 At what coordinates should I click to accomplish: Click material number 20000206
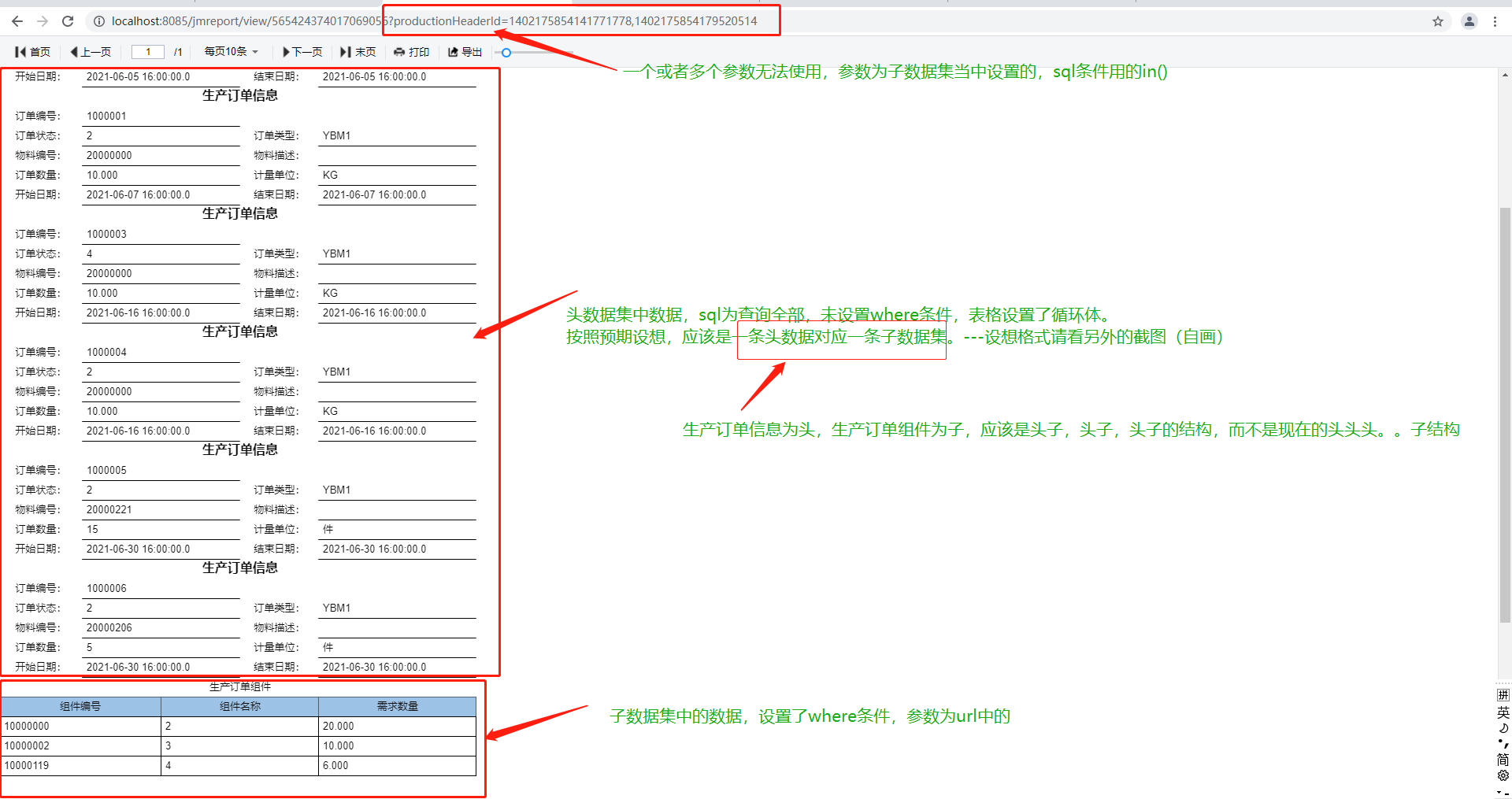(109, 627)
